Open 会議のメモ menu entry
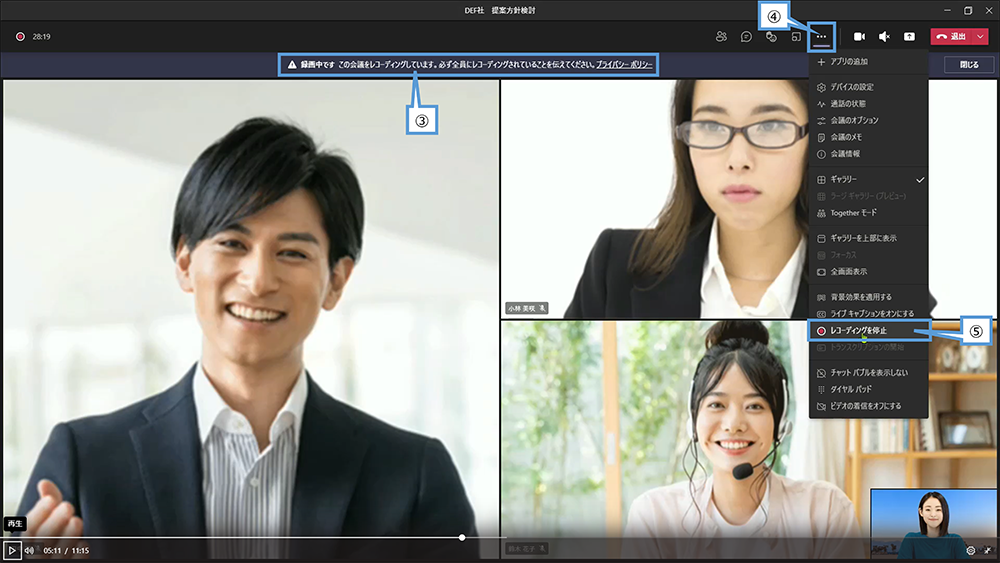 pos(868,137)
